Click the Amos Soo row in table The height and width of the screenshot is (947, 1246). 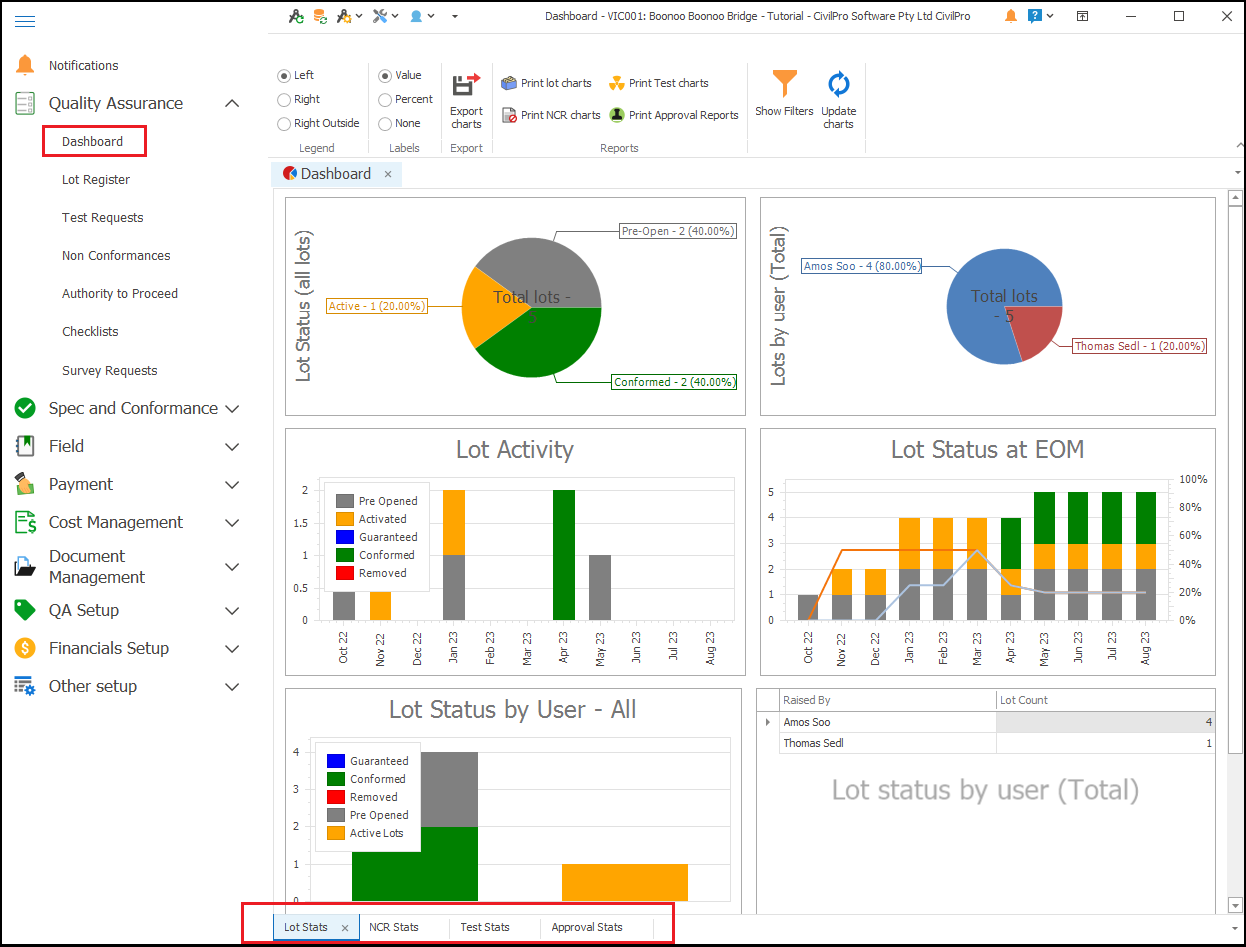(x=985, y=722)
